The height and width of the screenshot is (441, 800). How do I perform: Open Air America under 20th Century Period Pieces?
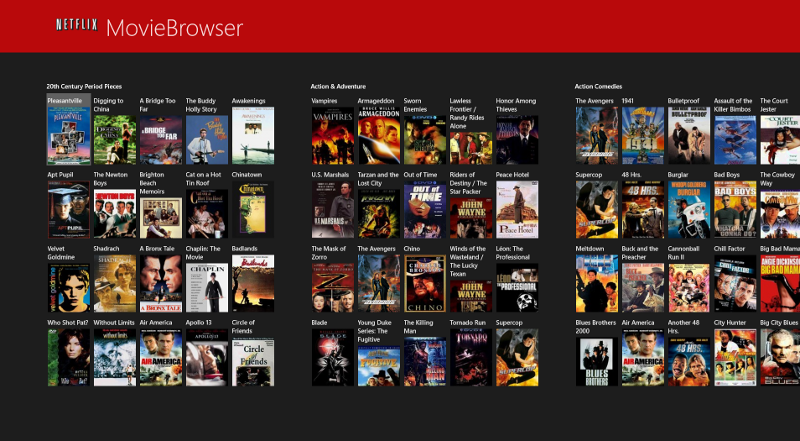click(x=161, y=357)
